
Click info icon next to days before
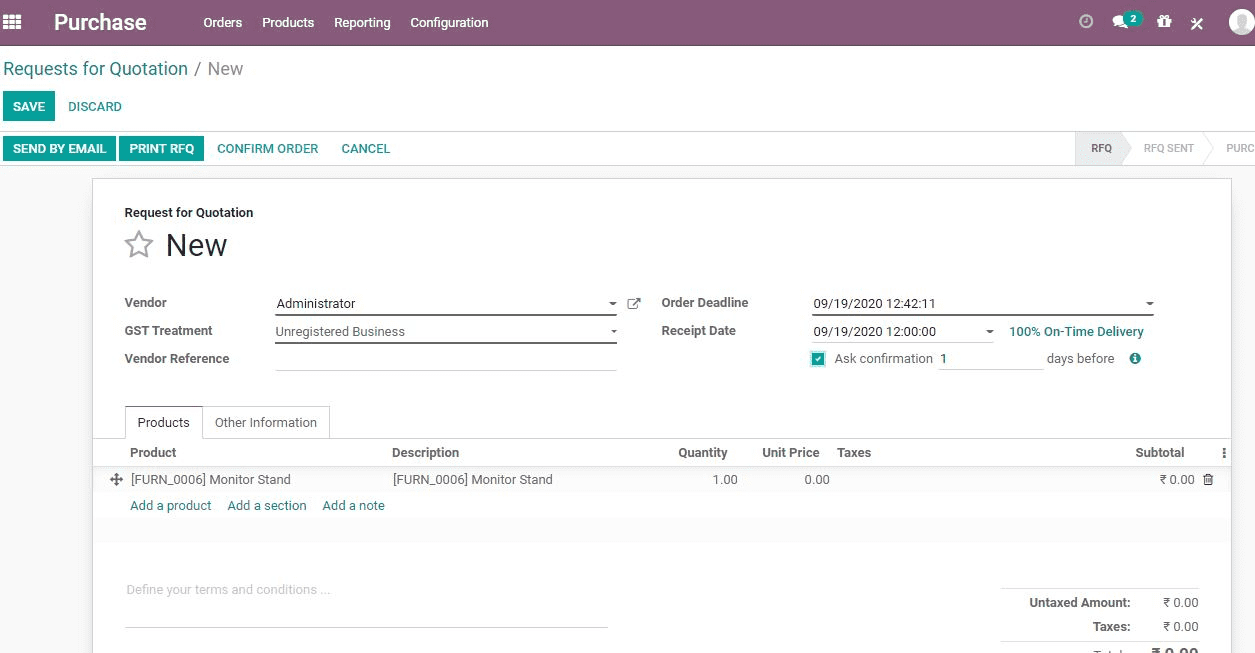coord(1135,359)
